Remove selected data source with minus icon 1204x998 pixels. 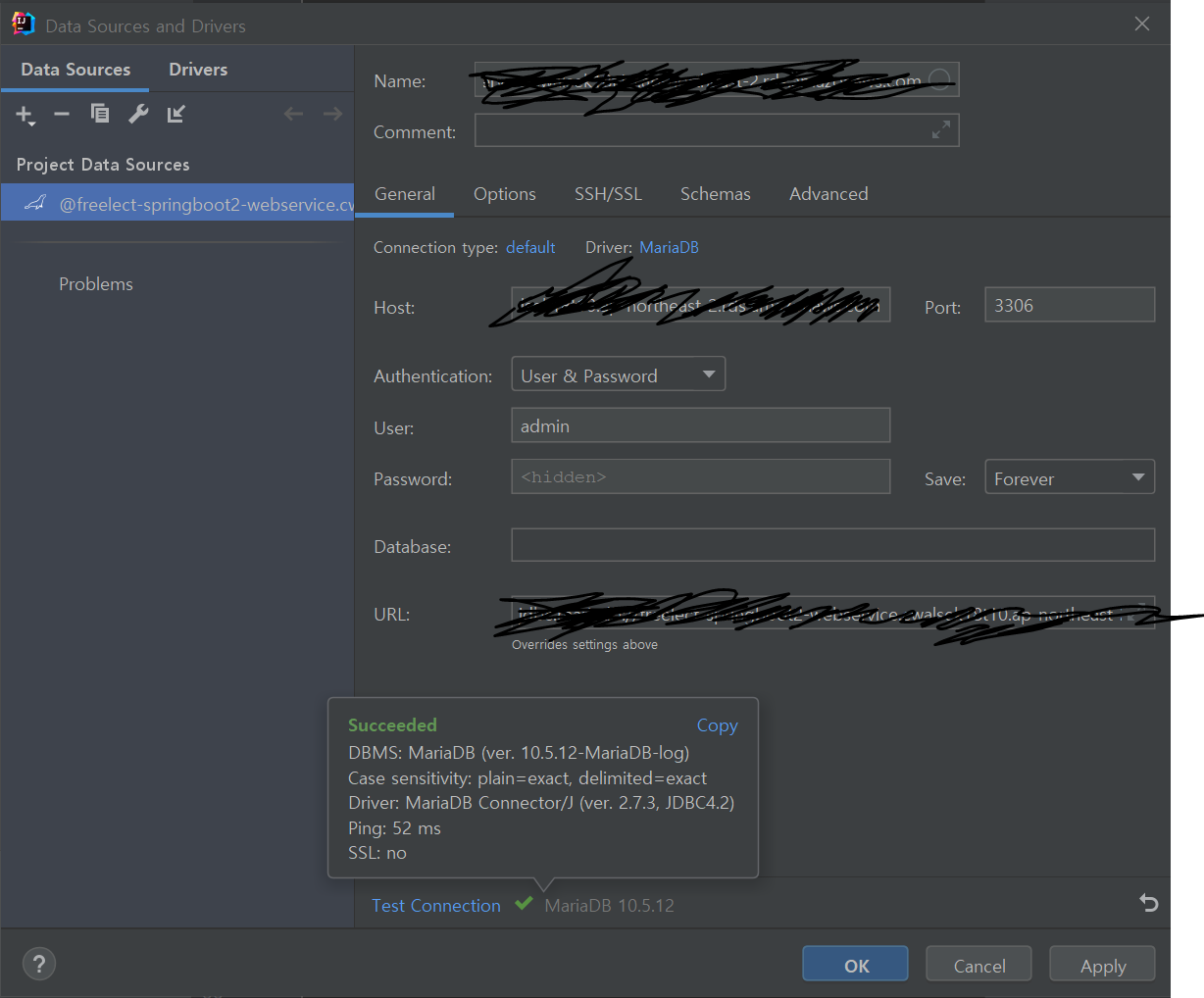pos(62,114)
